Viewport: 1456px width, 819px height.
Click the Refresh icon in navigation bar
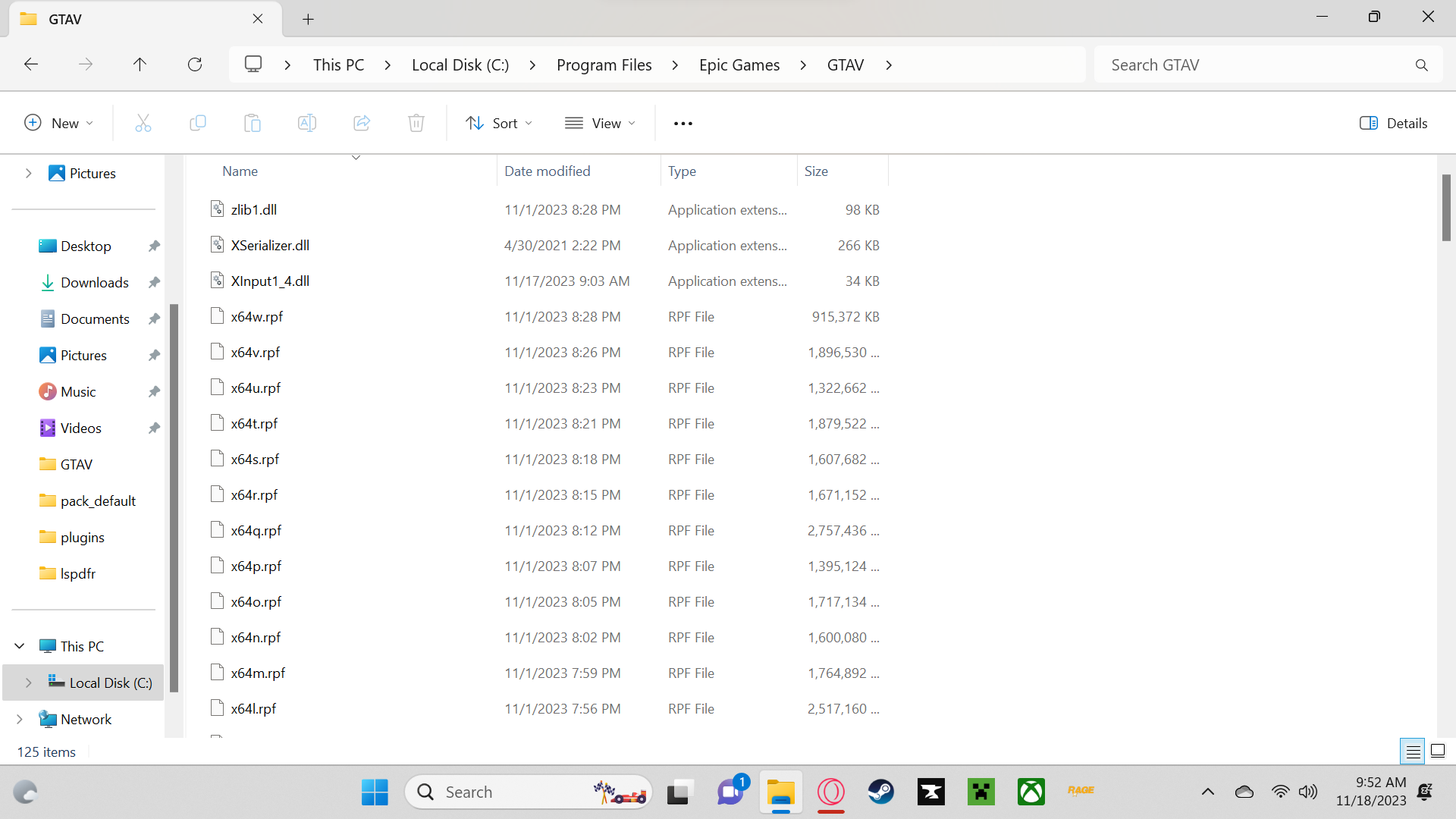tap(195, 64)
